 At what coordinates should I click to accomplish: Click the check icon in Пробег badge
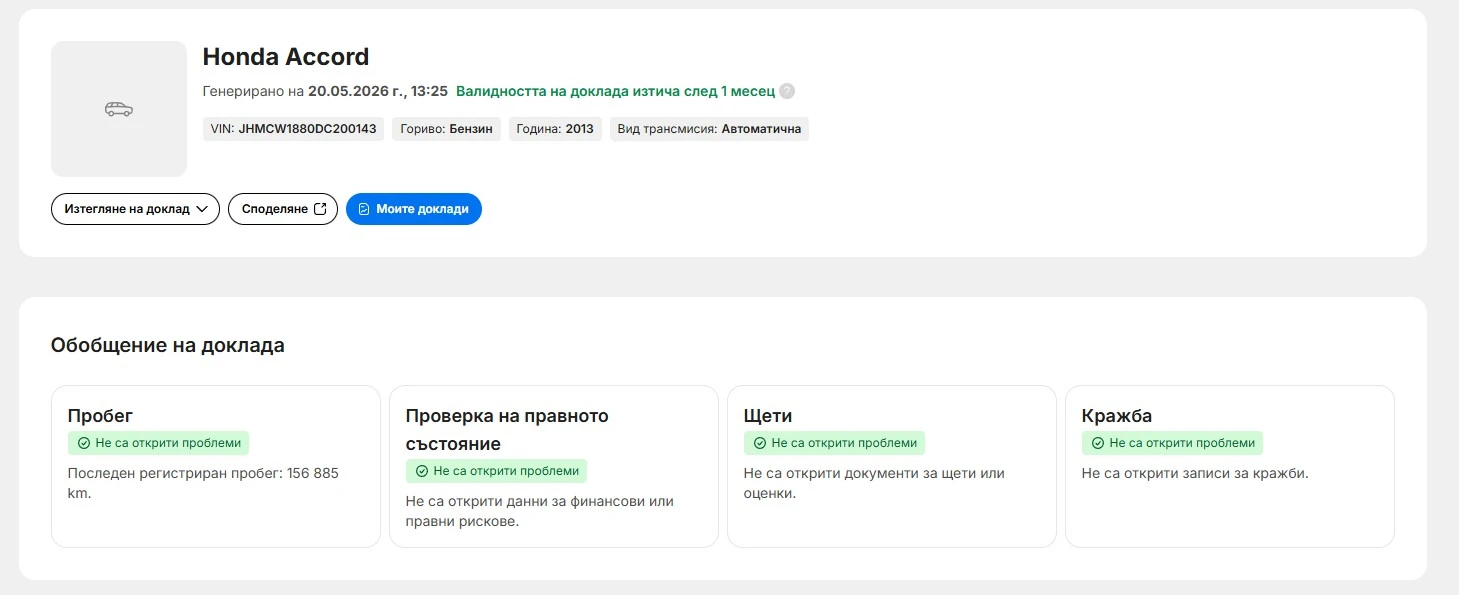[x=84, y=443]
